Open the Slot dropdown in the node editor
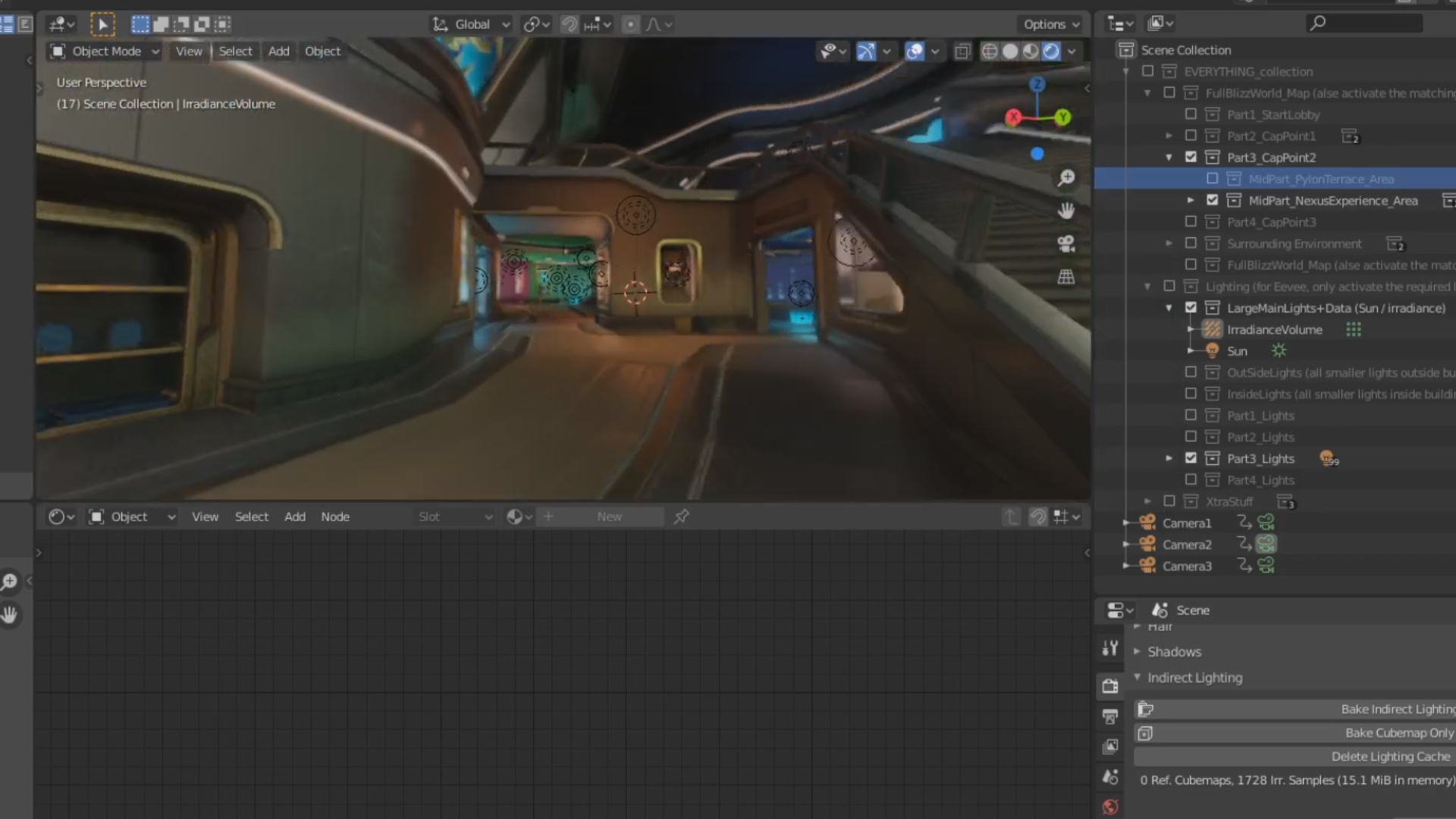 455,516
